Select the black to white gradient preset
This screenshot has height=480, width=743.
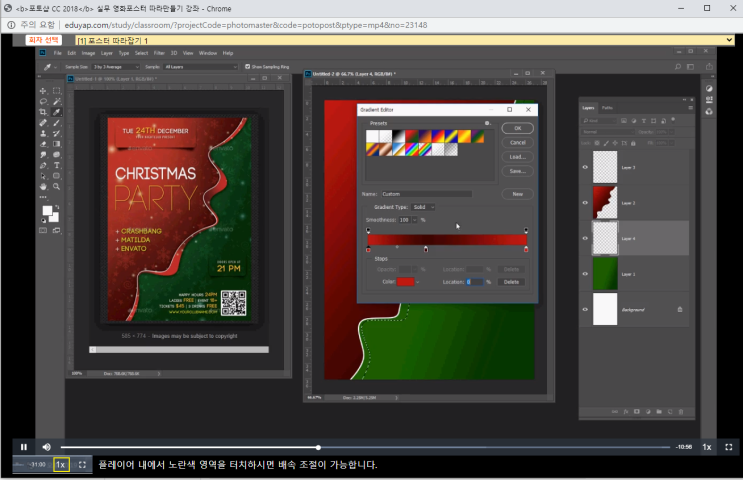click(x=399, y=136)
